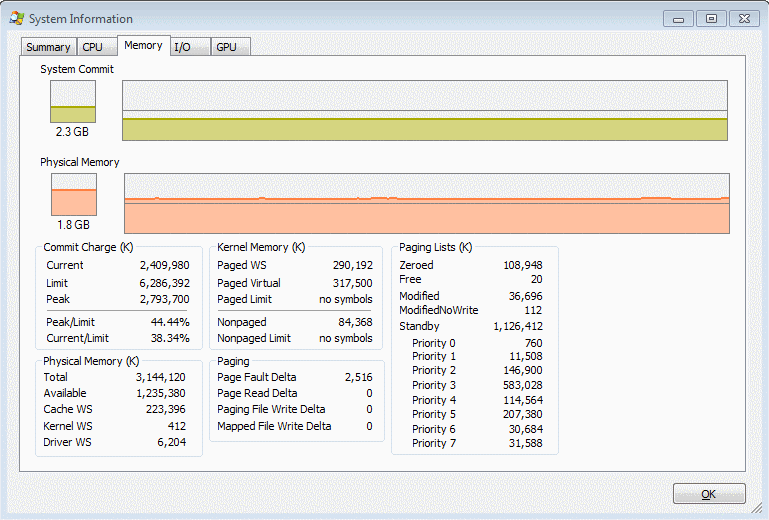Select Physical Memory Total value 3,144,120
This screenshot has width=769, height=520.
click(x=161, y=377)
